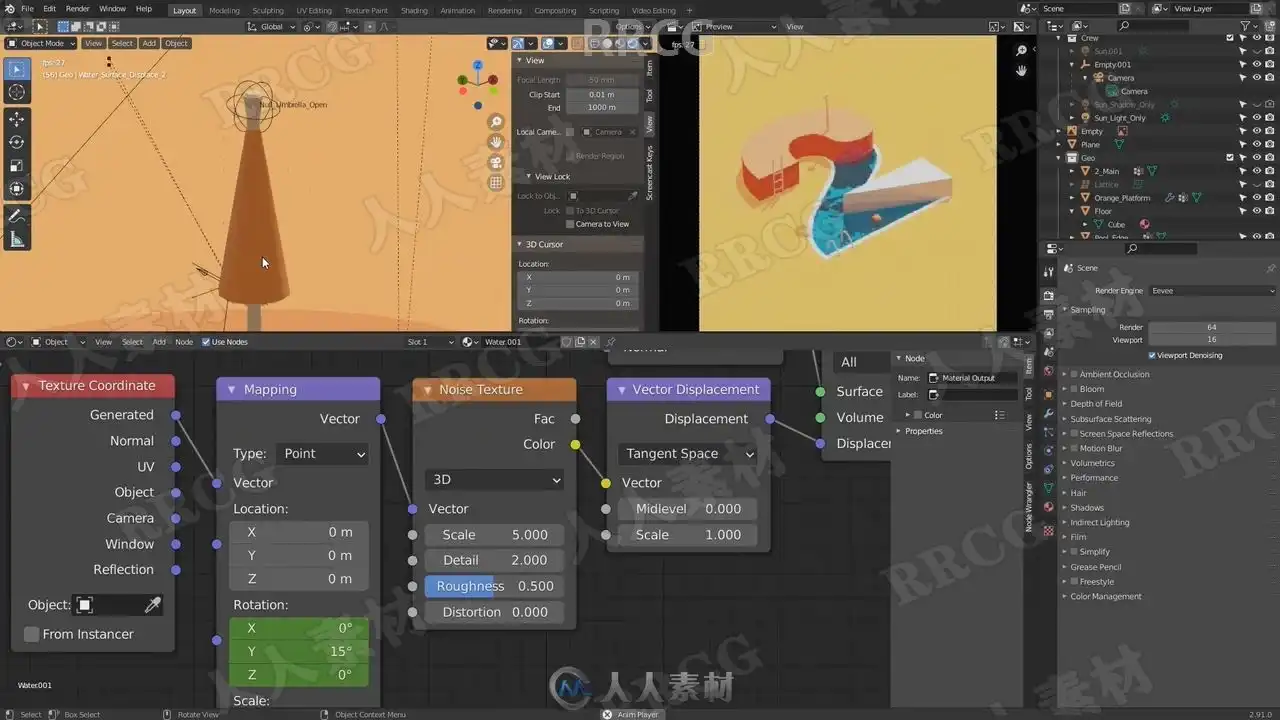Enable the From Instancer checkbox
Image resolution: width=1280 pixels, height=720 pixels.
pyautogui.click(x=32, y=634)
